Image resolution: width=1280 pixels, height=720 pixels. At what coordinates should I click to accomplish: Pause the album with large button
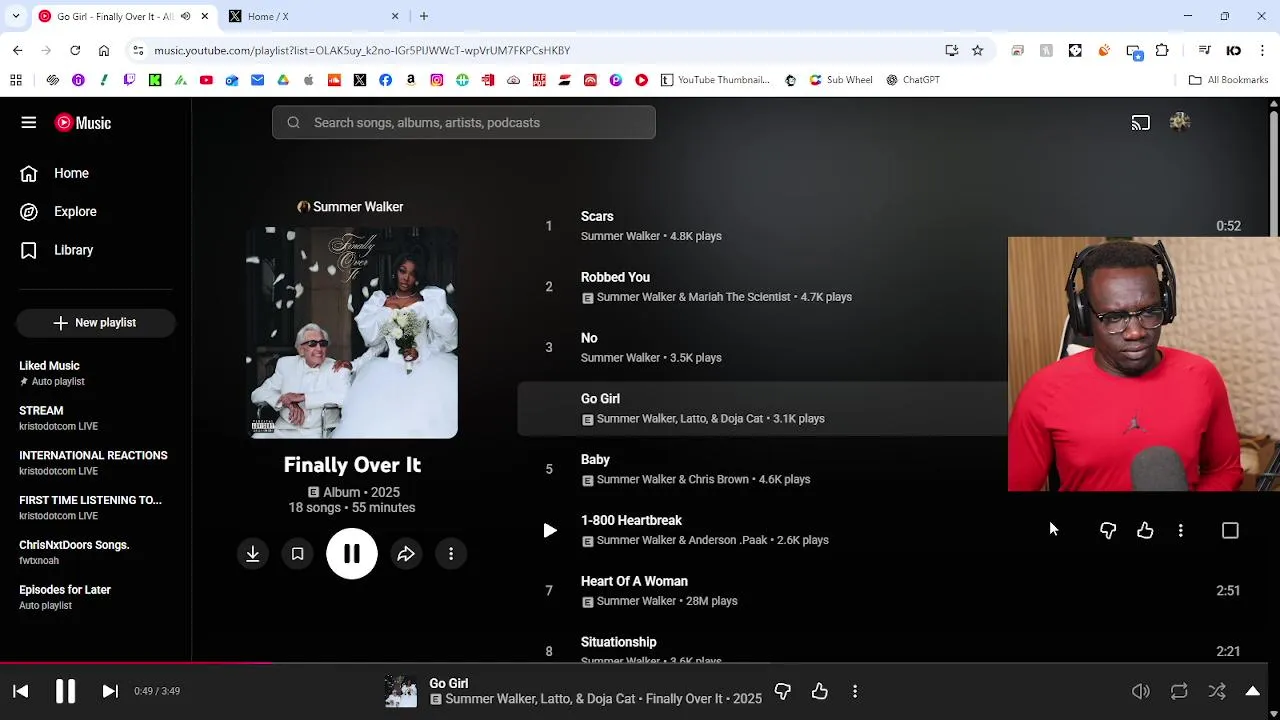click(x=352, y=554)
